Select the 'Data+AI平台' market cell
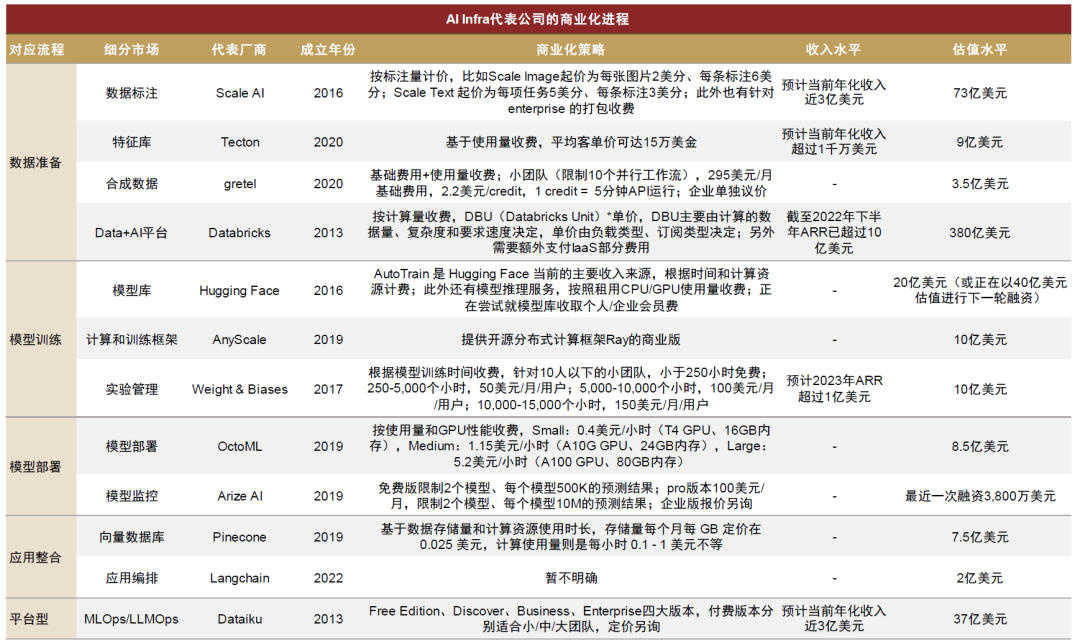 pyautogui.click(x=132, y=233)
